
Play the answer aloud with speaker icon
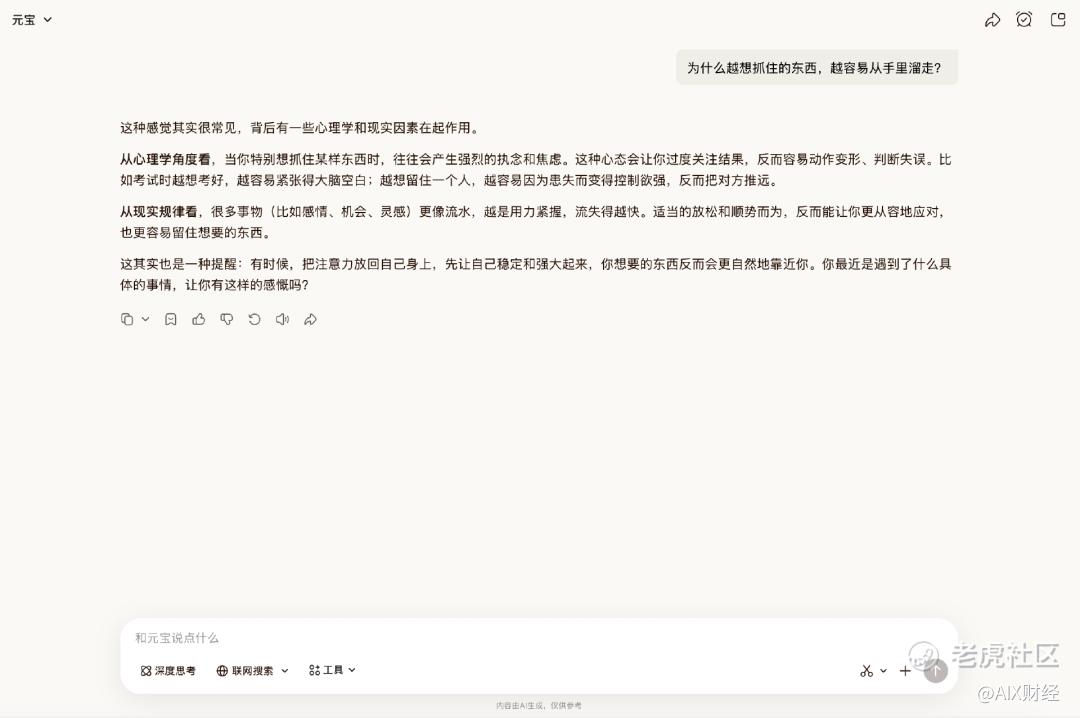click(282, 319)
